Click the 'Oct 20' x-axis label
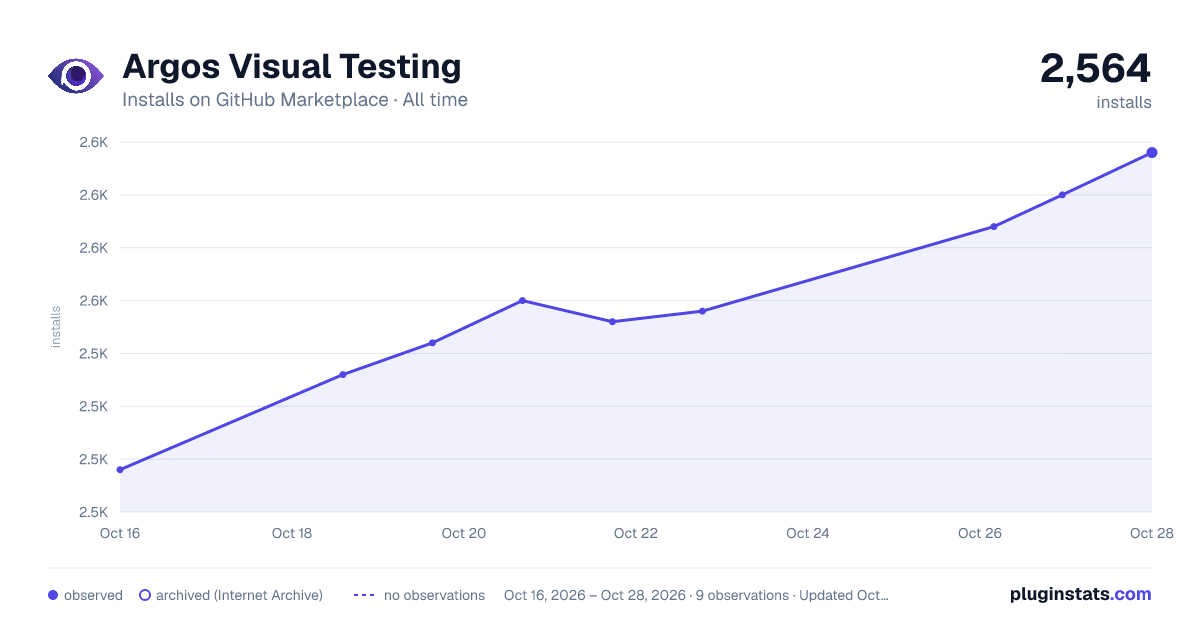The height and width of the screenshot is (630, 1200). click(x=464, y=533)
